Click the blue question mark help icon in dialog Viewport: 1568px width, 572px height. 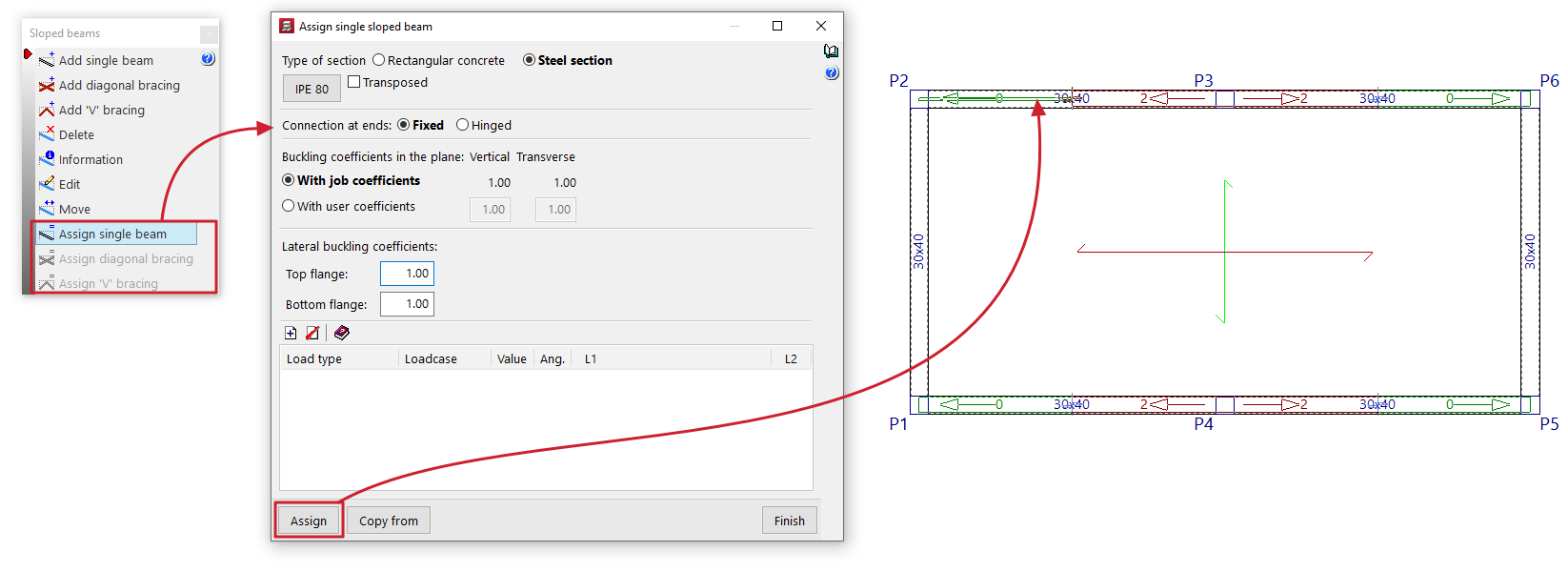832,72
